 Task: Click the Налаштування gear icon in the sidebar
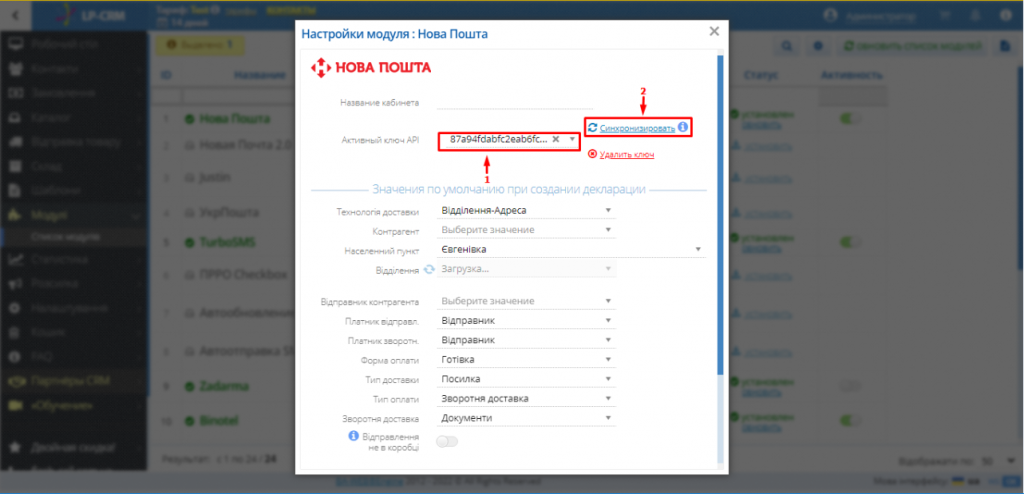[16, 308]
